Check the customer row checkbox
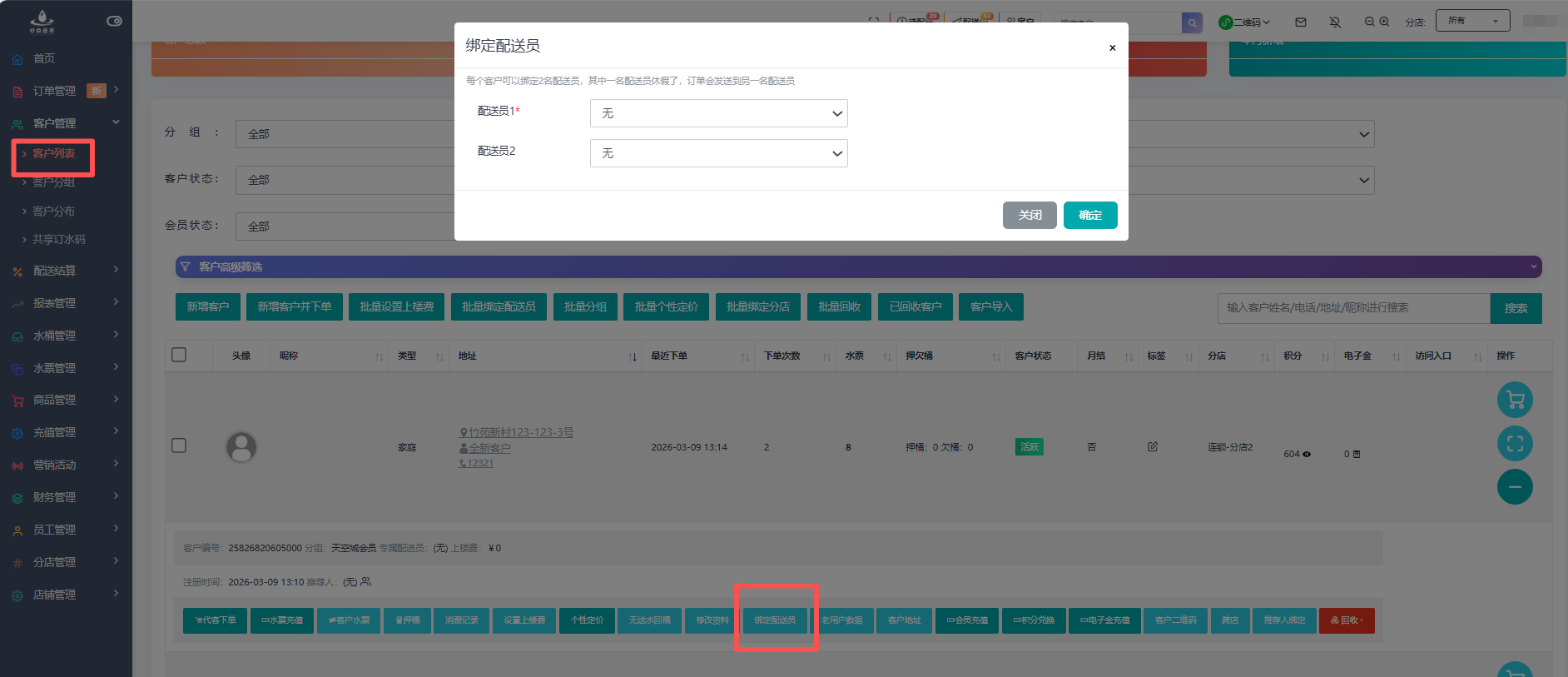Image resolution: width=1568 pixels, height=677 pixels. coord(179,446)
